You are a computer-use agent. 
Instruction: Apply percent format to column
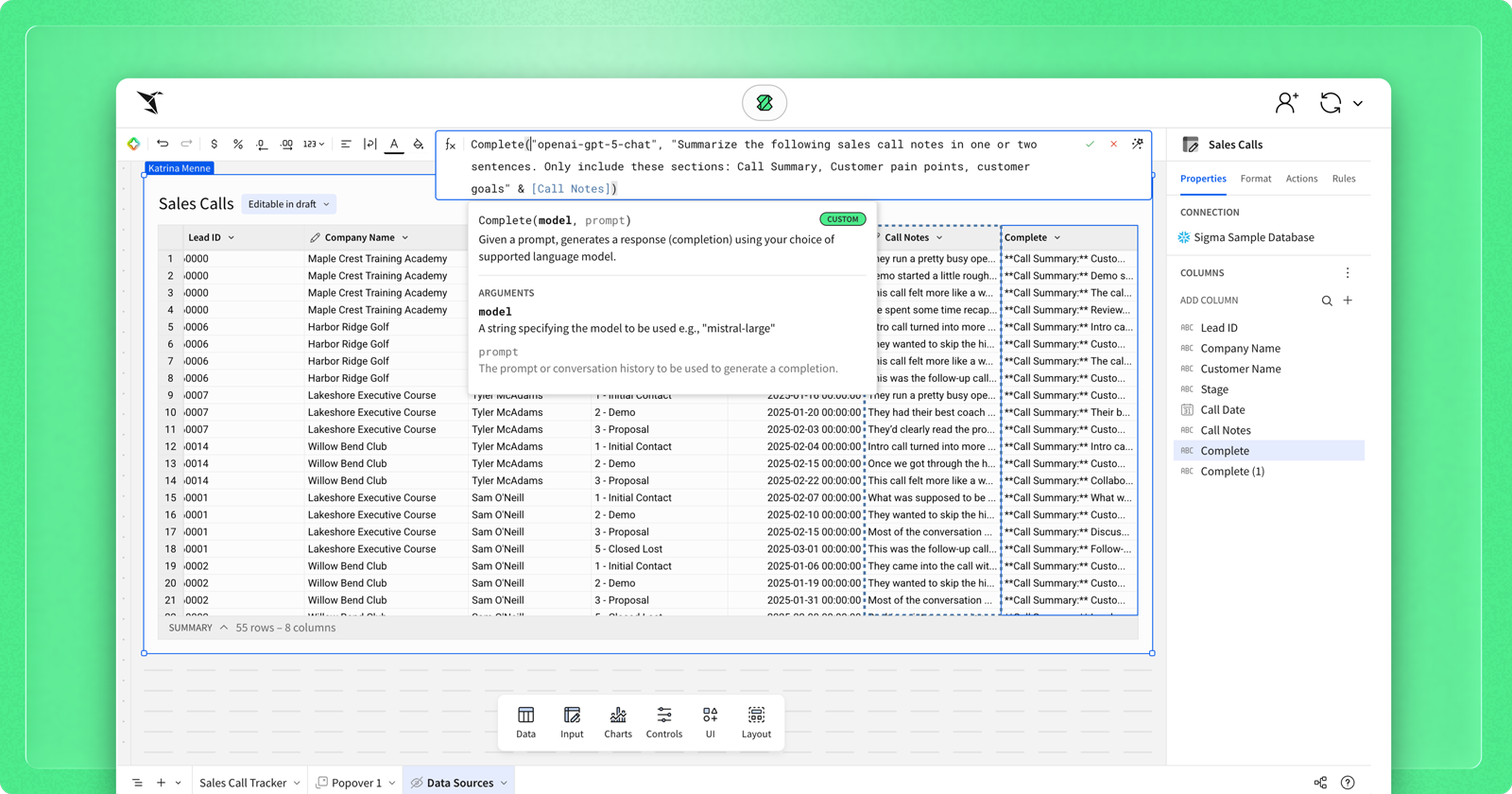[238, 144]
